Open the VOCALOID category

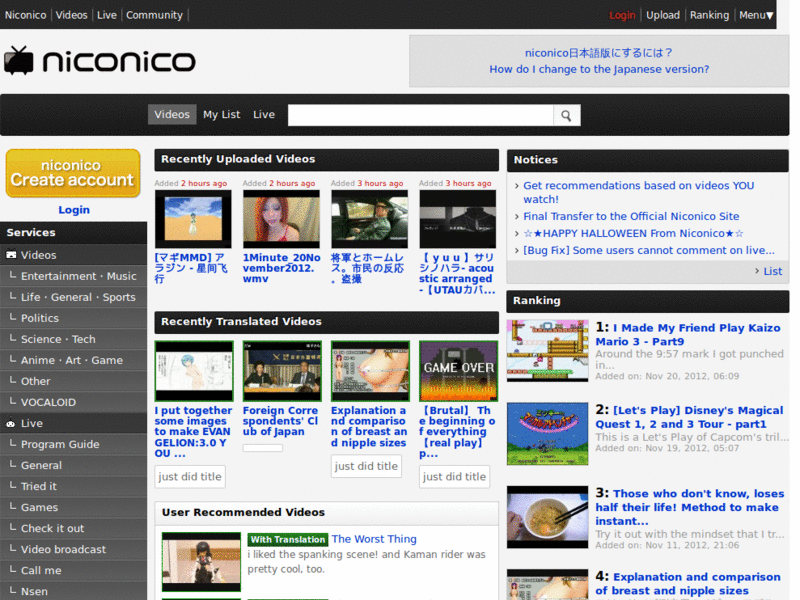coord(73,402)
